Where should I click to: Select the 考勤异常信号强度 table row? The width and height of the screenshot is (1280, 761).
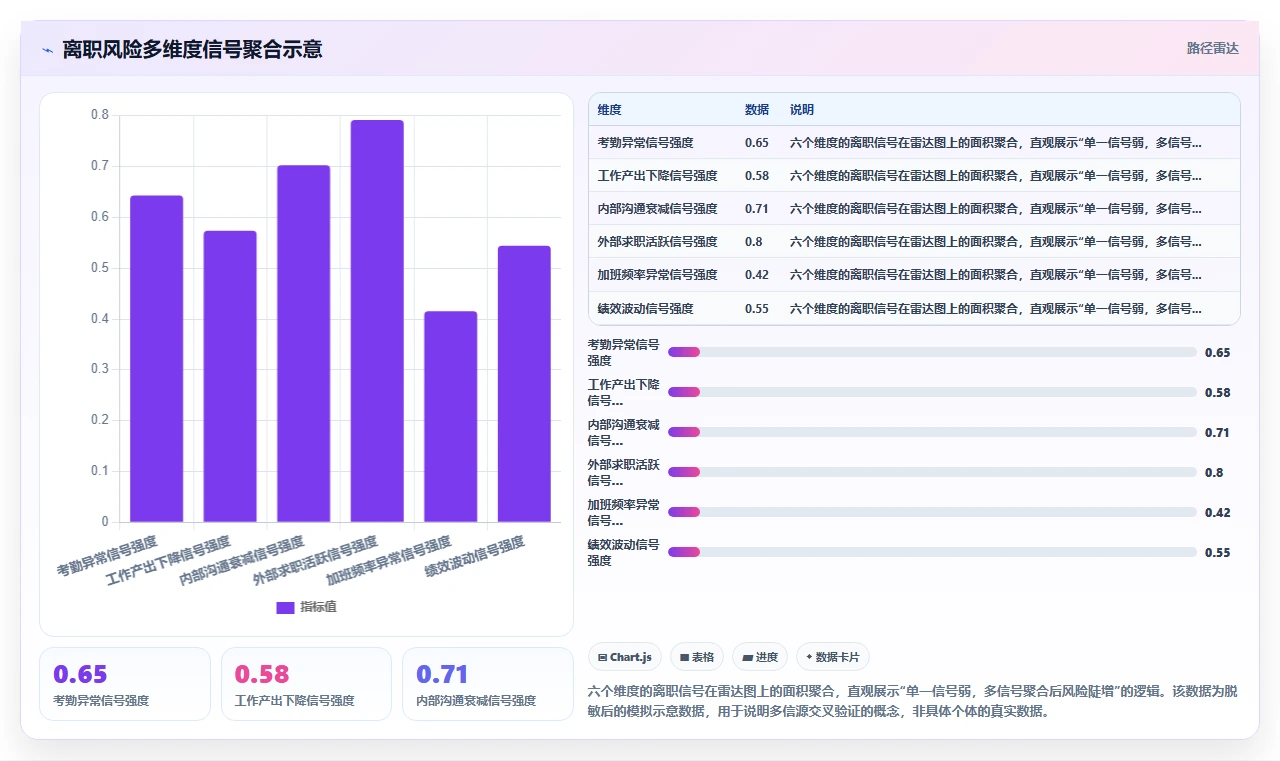coord(914,142)
